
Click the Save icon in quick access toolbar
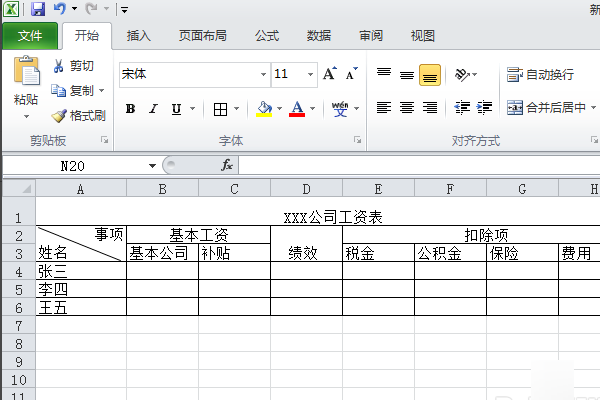[x=38, y=8]
